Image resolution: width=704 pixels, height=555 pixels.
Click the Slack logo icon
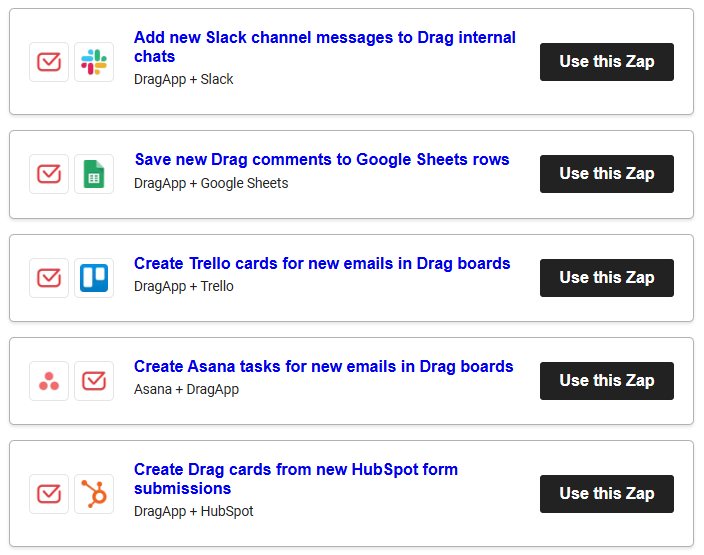coord(94,62)
